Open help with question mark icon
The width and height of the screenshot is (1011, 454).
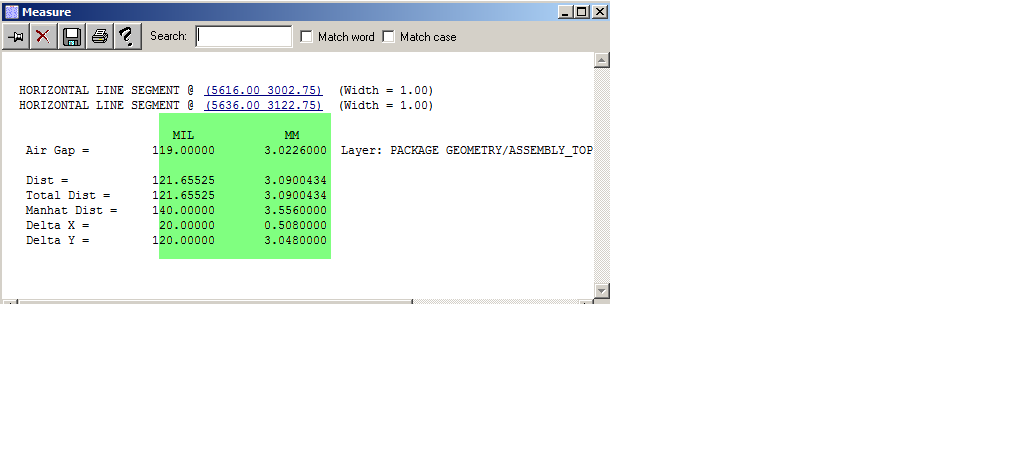click(128, 36)
